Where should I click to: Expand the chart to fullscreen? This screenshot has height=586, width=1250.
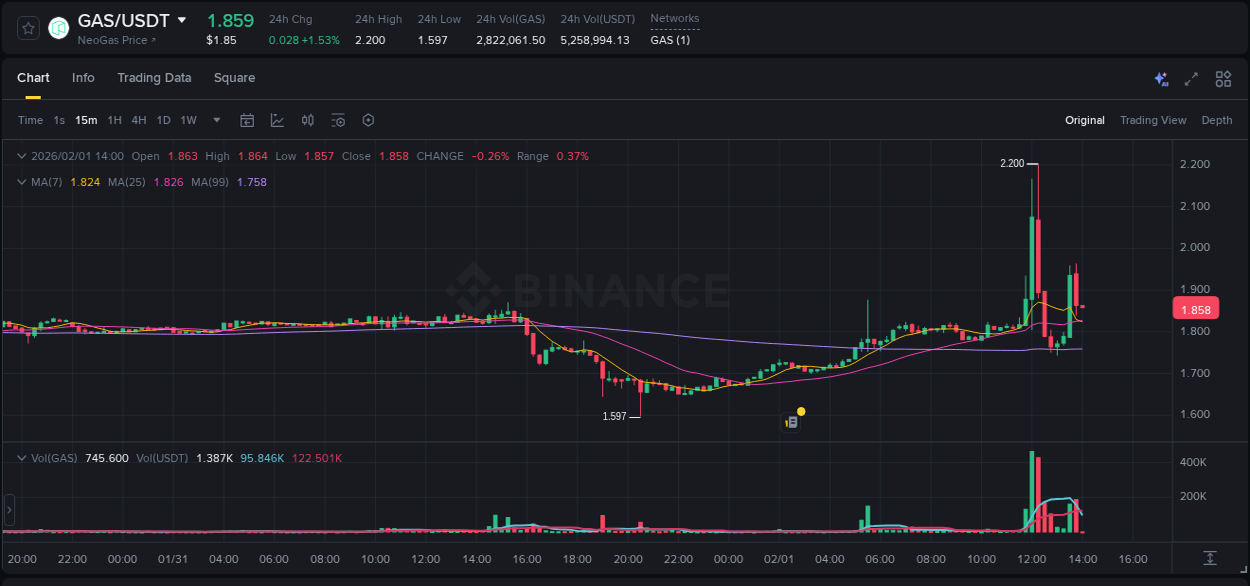[x=1190, y=78]
